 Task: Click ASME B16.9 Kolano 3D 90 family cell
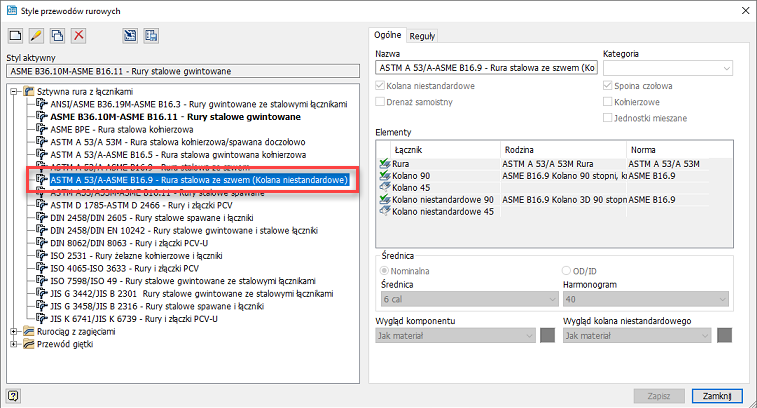pyautogui.click(x=564, y=199)
